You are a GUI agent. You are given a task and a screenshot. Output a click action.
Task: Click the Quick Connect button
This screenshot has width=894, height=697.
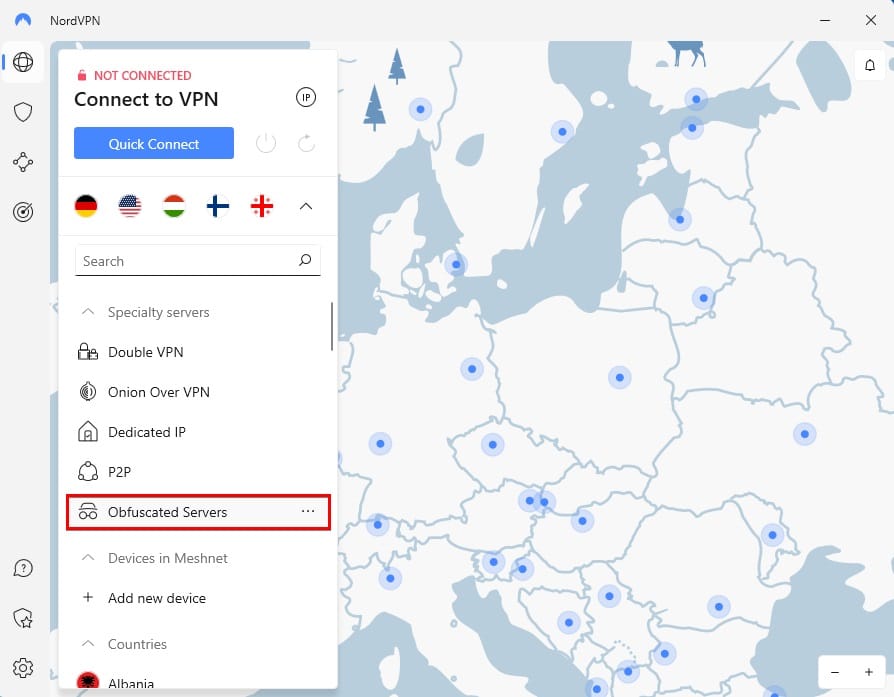(154, 143)
